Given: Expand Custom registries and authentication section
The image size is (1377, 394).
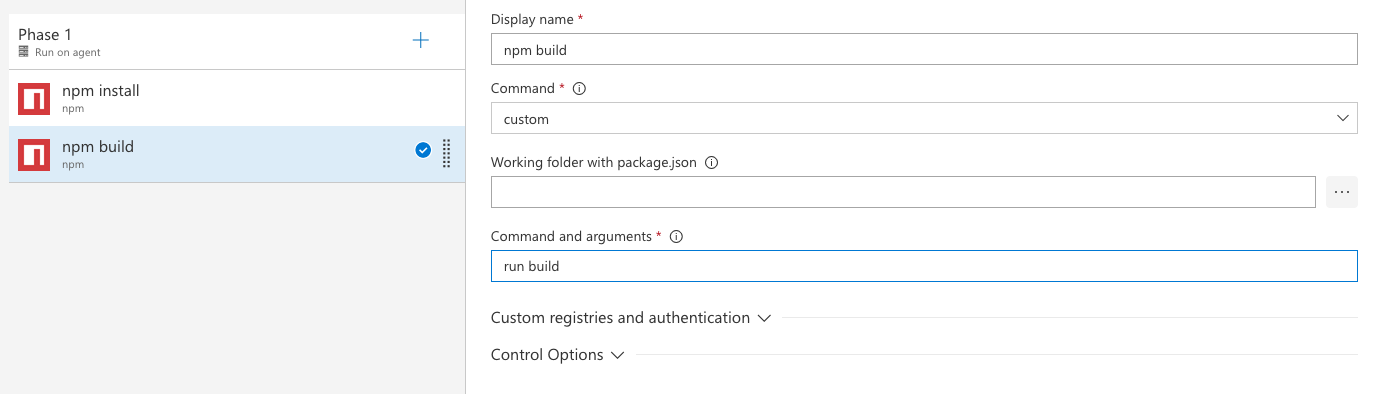Looking at the screenshot, I should (x=631, y=318).
